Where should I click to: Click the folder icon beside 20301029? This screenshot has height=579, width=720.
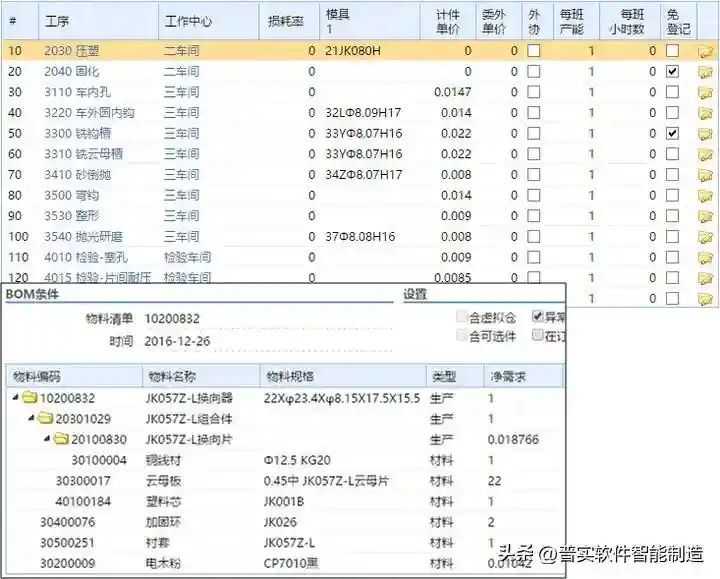click(45, 419)
